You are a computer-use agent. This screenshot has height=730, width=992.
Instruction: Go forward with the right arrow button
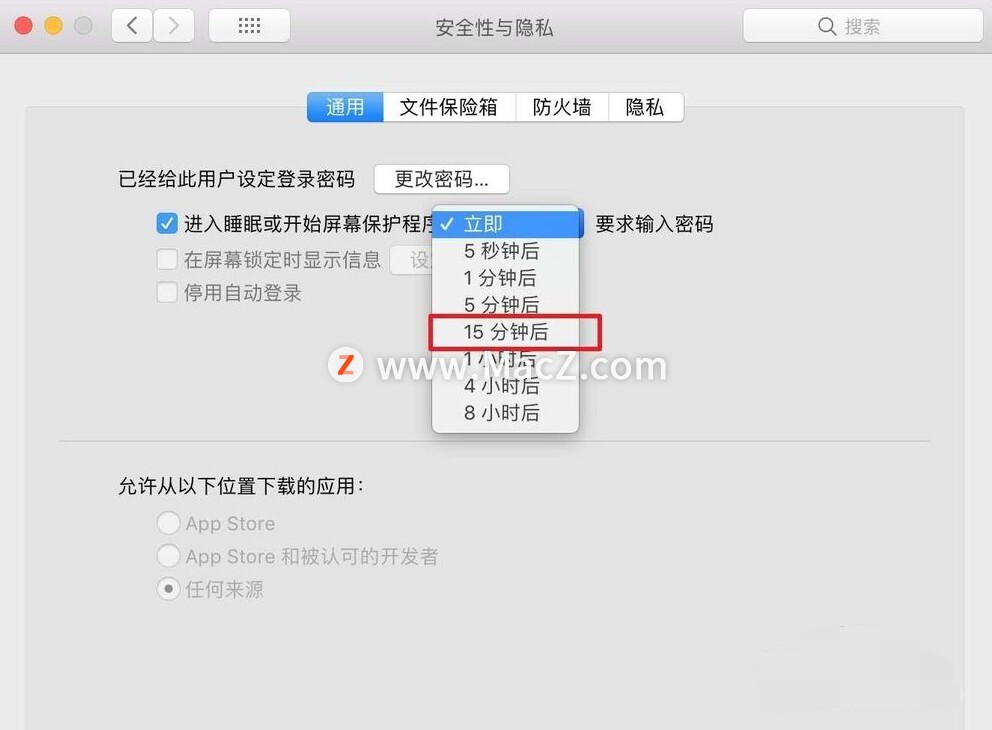point(173,26)
